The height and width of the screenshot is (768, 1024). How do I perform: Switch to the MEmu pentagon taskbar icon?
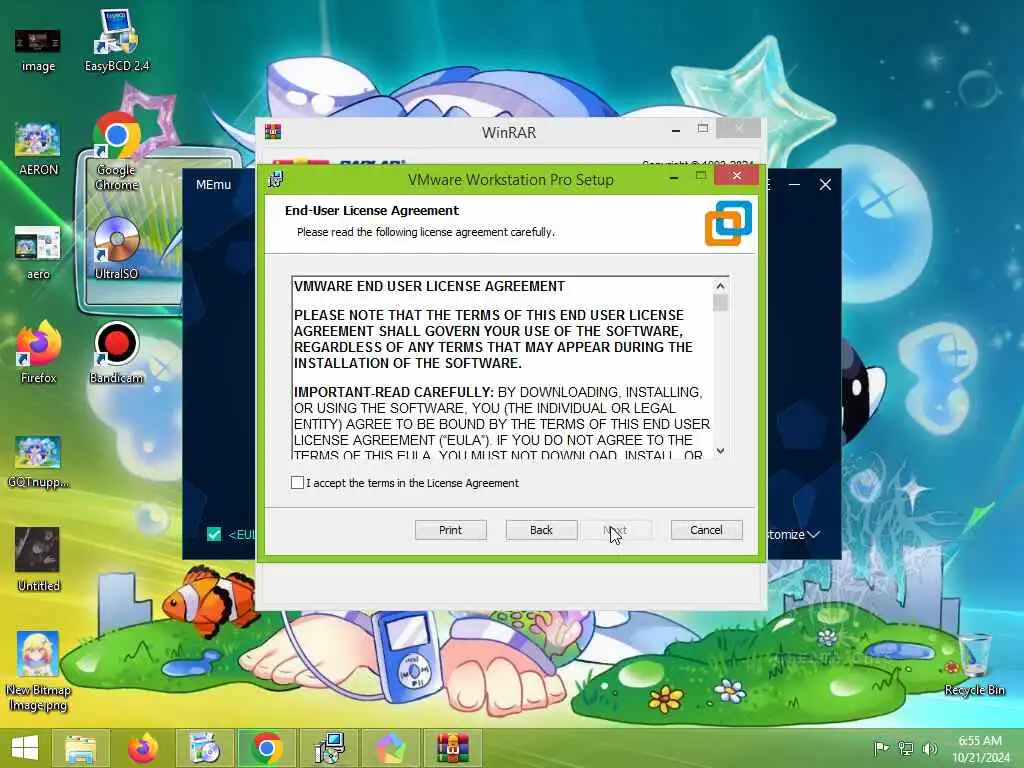pos(391,748)
